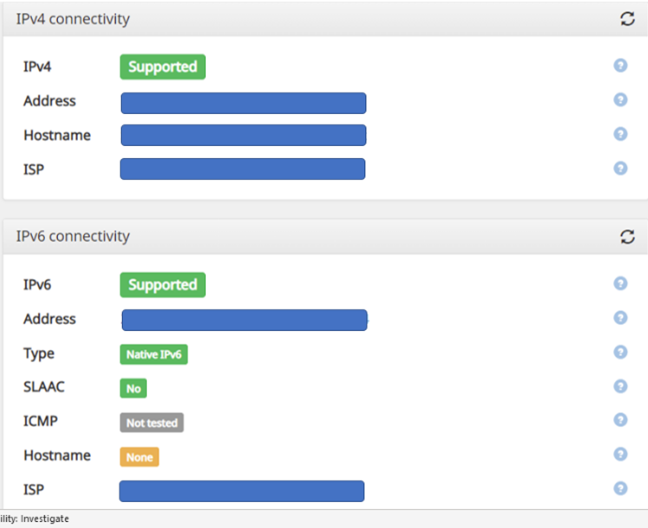Screen dimensions: 648x528
Task: Open help for IPv4 Supported row
Action: point(620,66)
